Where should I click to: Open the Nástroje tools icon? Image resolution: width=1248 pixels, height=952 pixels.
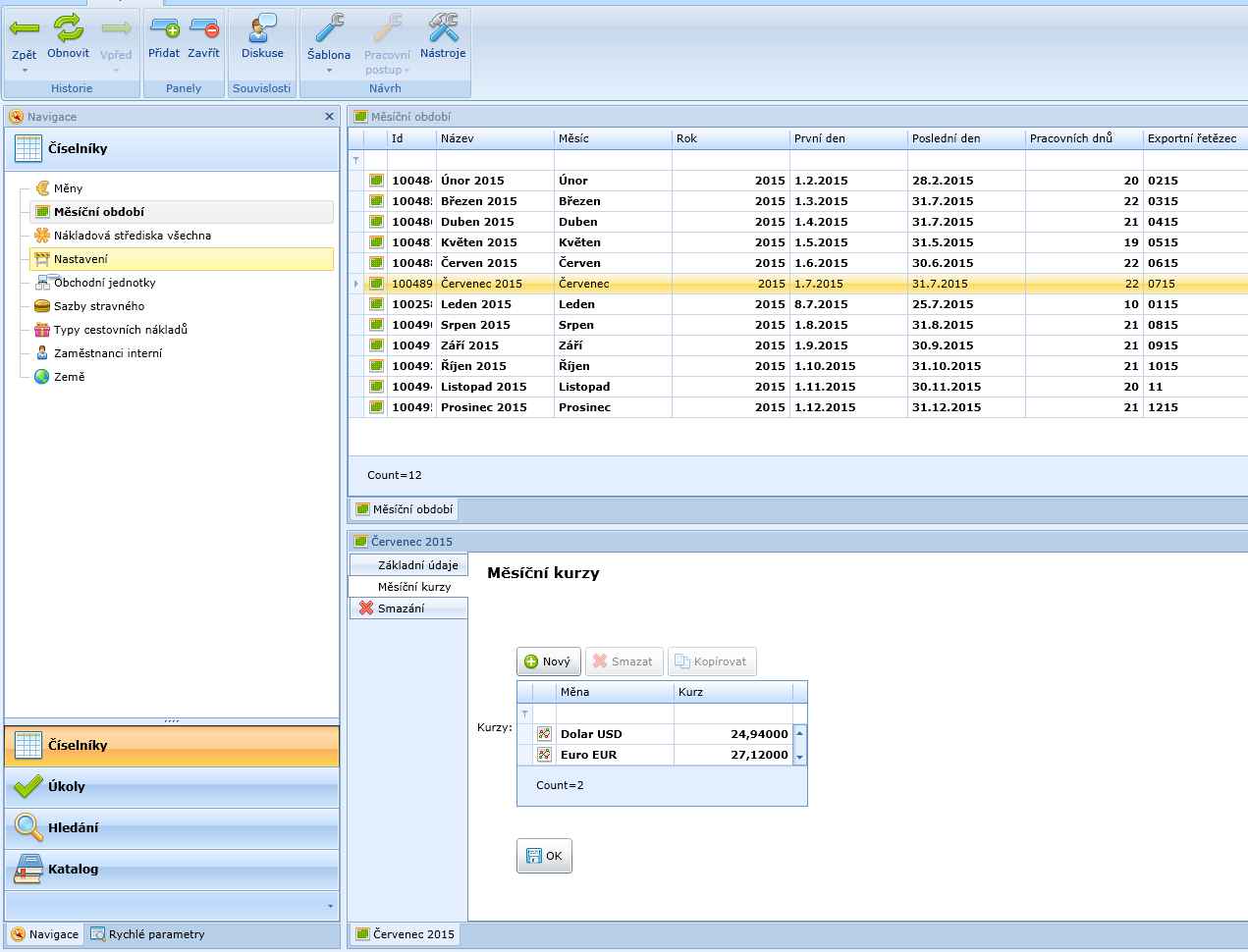click(443, 29)
